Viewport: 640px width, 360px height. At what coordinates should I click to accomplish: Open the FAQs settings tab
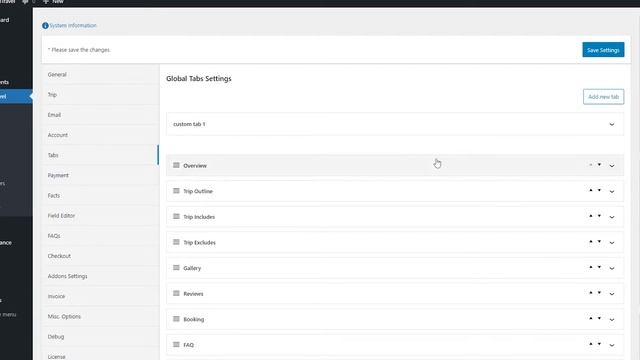(x=100, y=236)
